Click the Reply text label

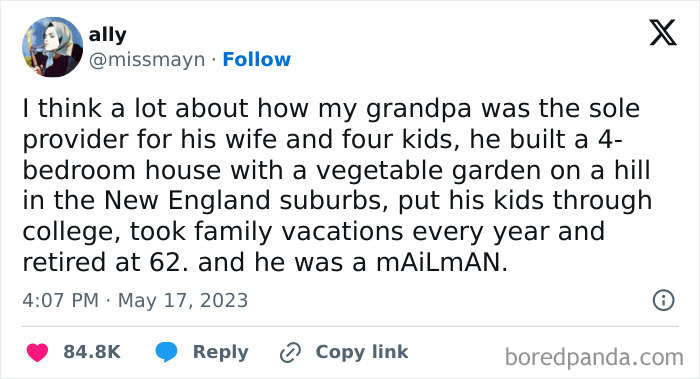[221, 352]
